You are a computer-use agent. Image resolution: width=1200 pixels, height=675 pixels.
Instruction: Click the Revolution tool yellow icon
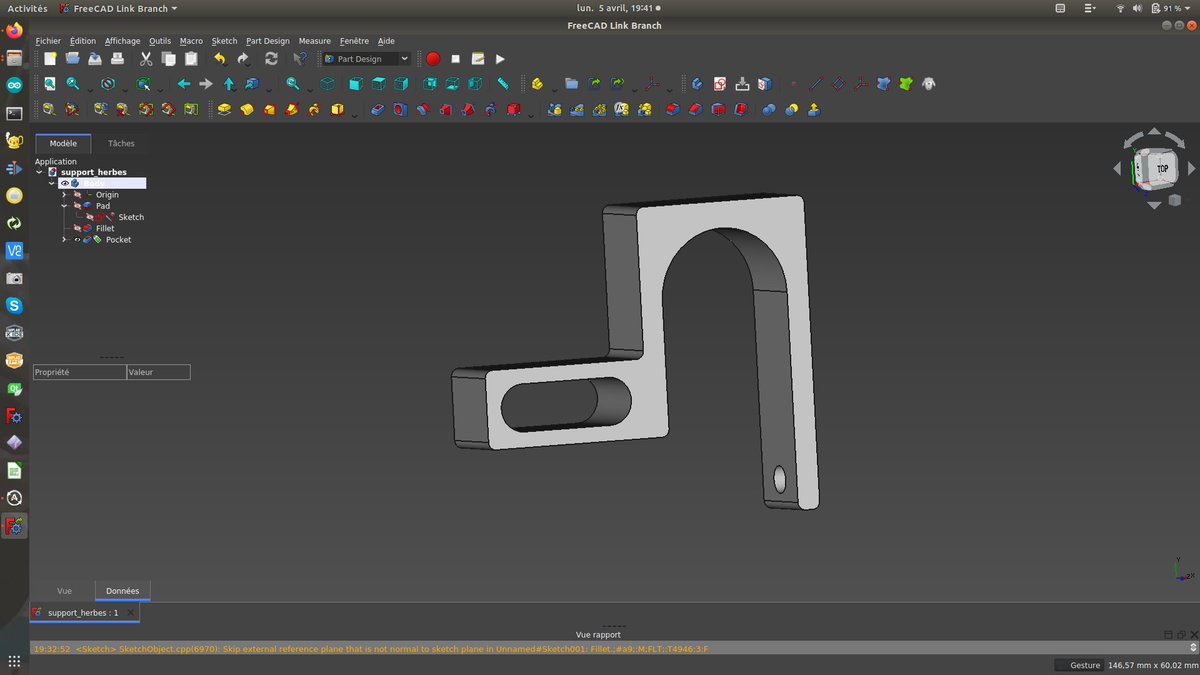tap(247, 109)
